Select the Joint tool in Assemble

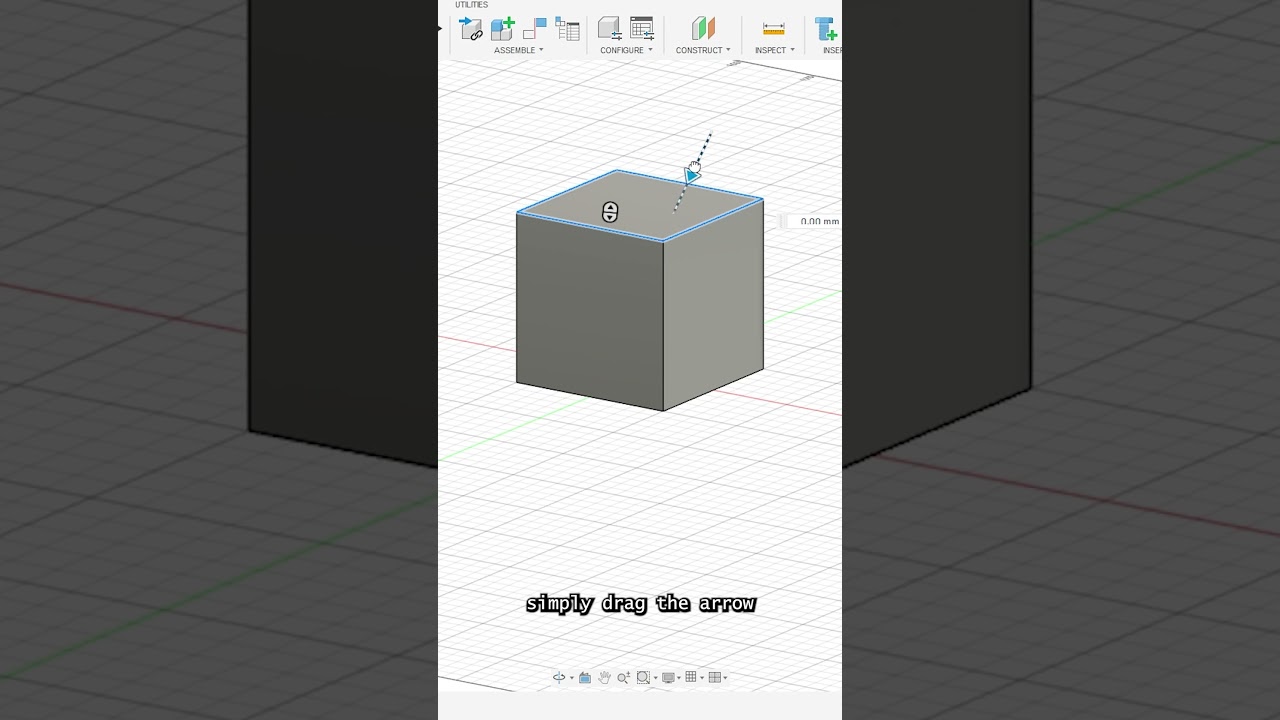click(x=471, y=29)
